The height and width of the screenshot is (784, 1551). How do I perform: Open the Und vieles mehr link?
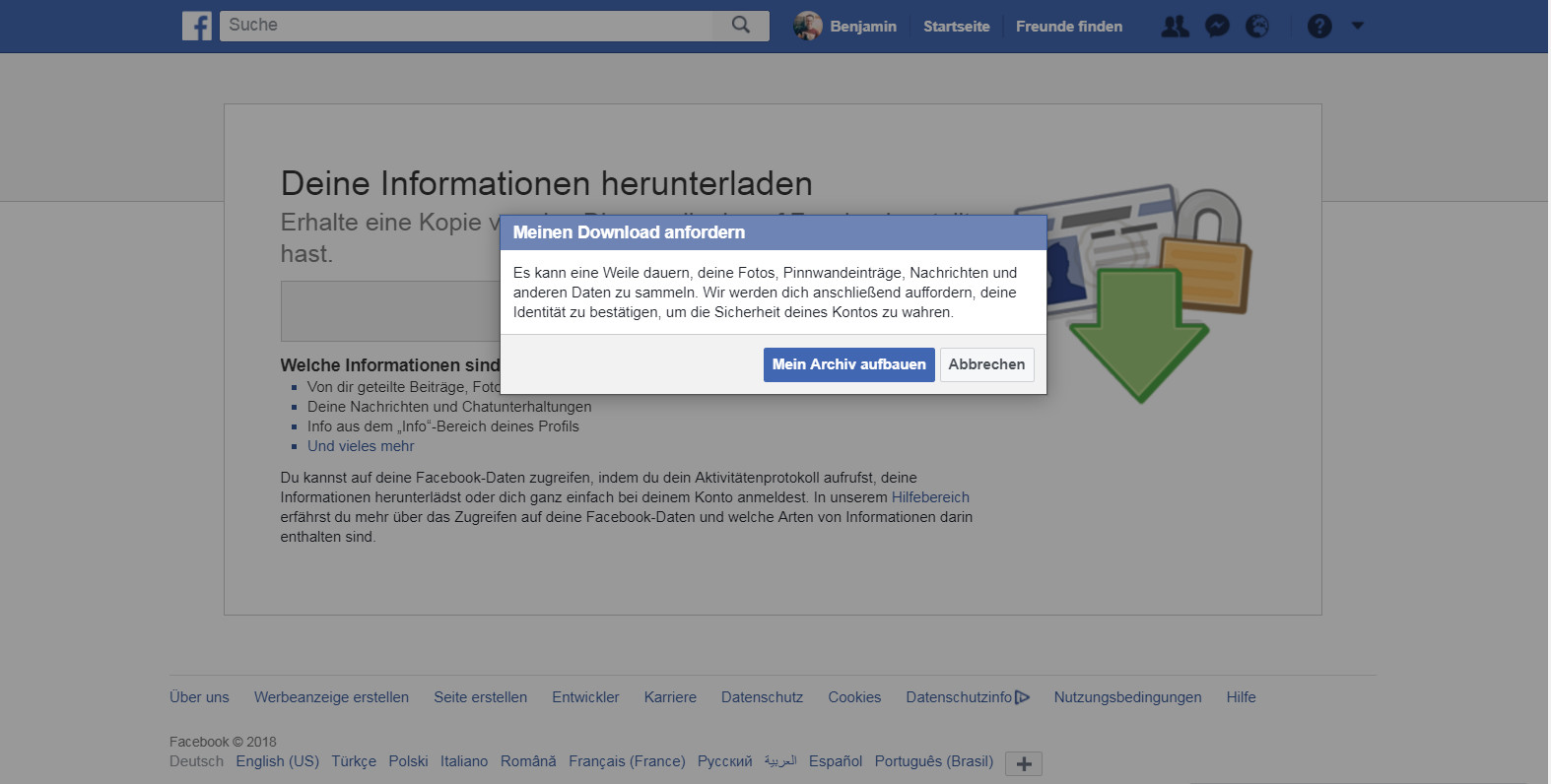[361, 446]
